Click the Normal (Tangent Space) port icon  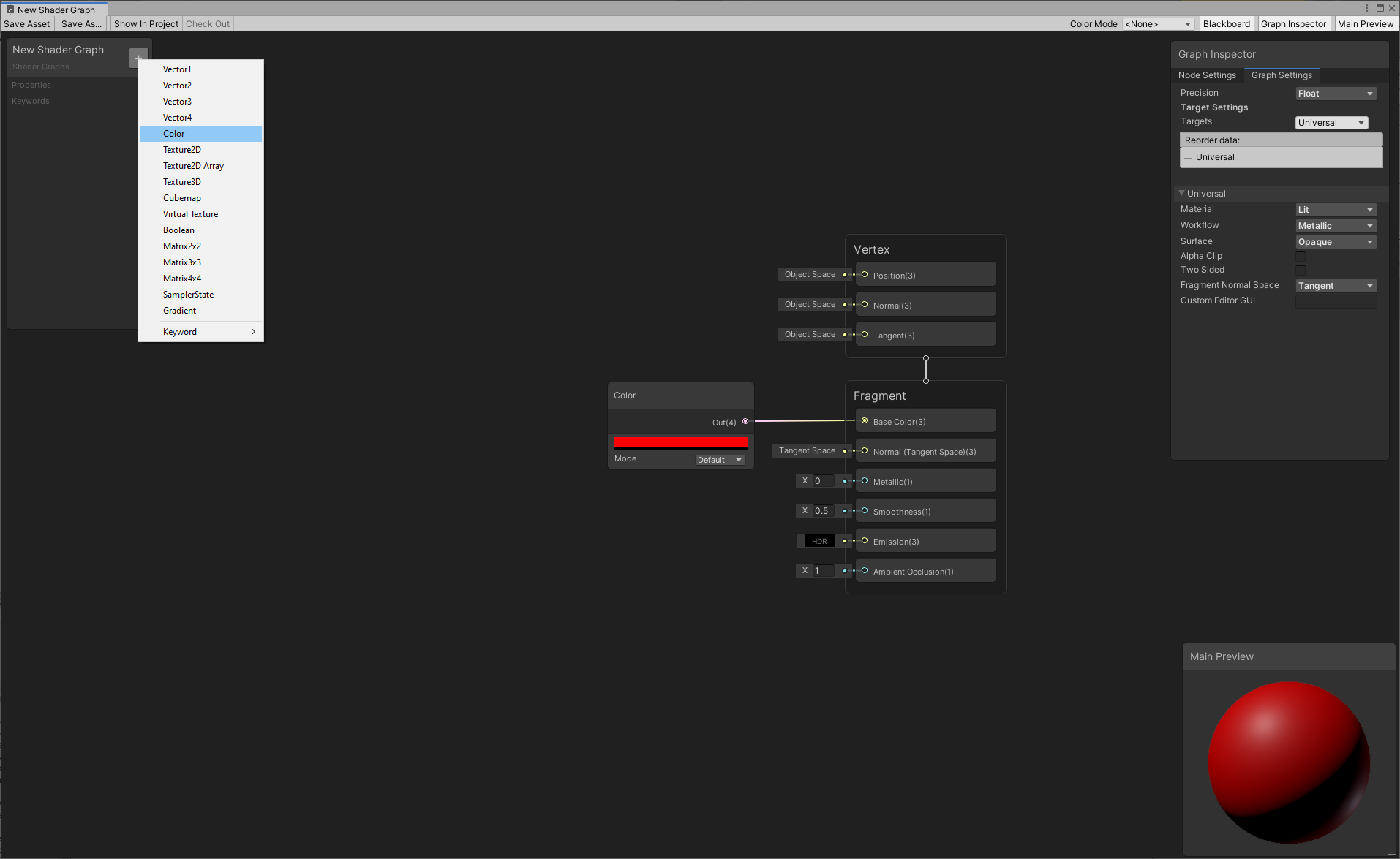tap(864, 451)
